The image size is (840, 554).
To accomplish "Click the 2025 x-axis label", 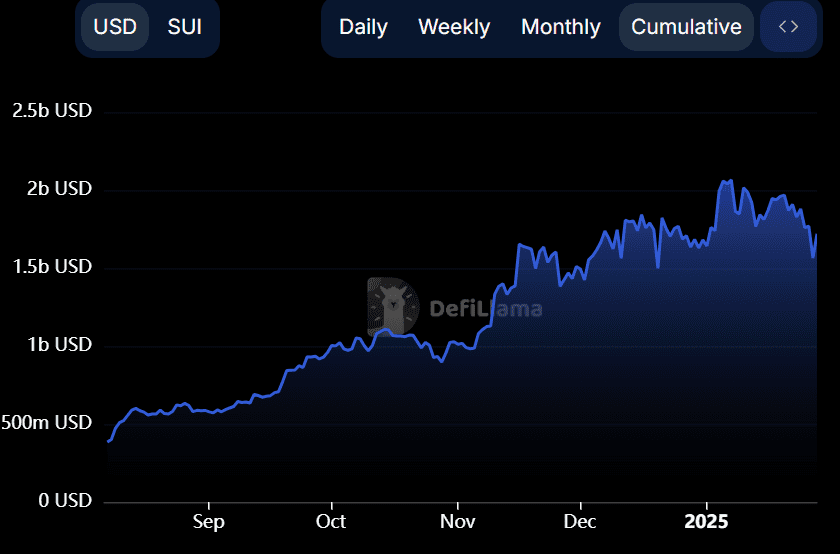I will (706, 521).
